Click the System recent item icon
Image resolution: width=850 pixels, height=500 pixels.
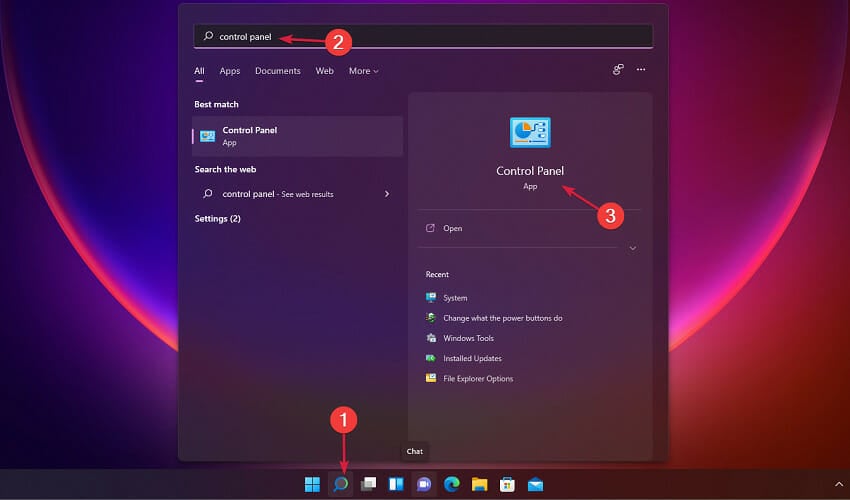431,297
